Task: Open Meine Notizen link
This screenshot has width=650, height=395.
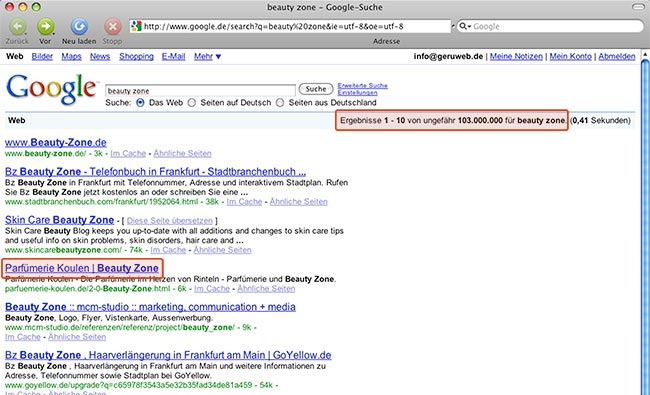Action: pyautogui.click(x=516, y=56)
